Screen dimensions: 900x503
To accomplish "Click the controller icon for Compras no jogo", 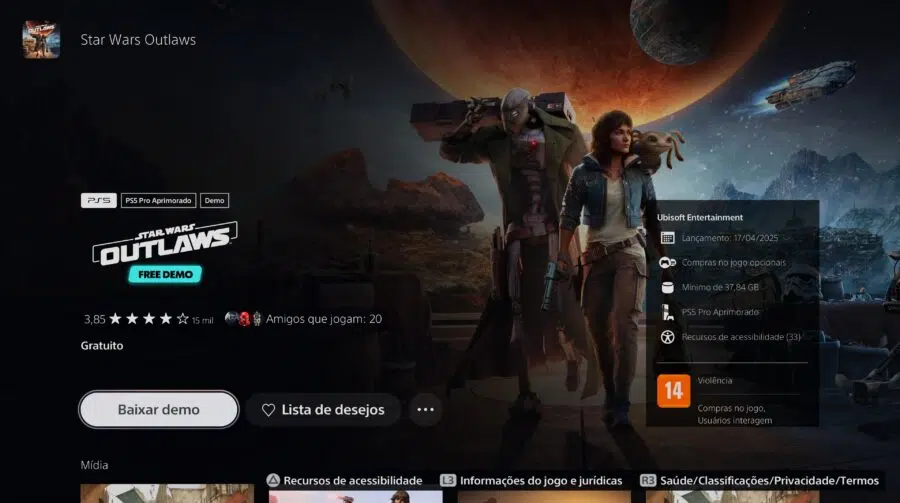I will tap(667, 263).
